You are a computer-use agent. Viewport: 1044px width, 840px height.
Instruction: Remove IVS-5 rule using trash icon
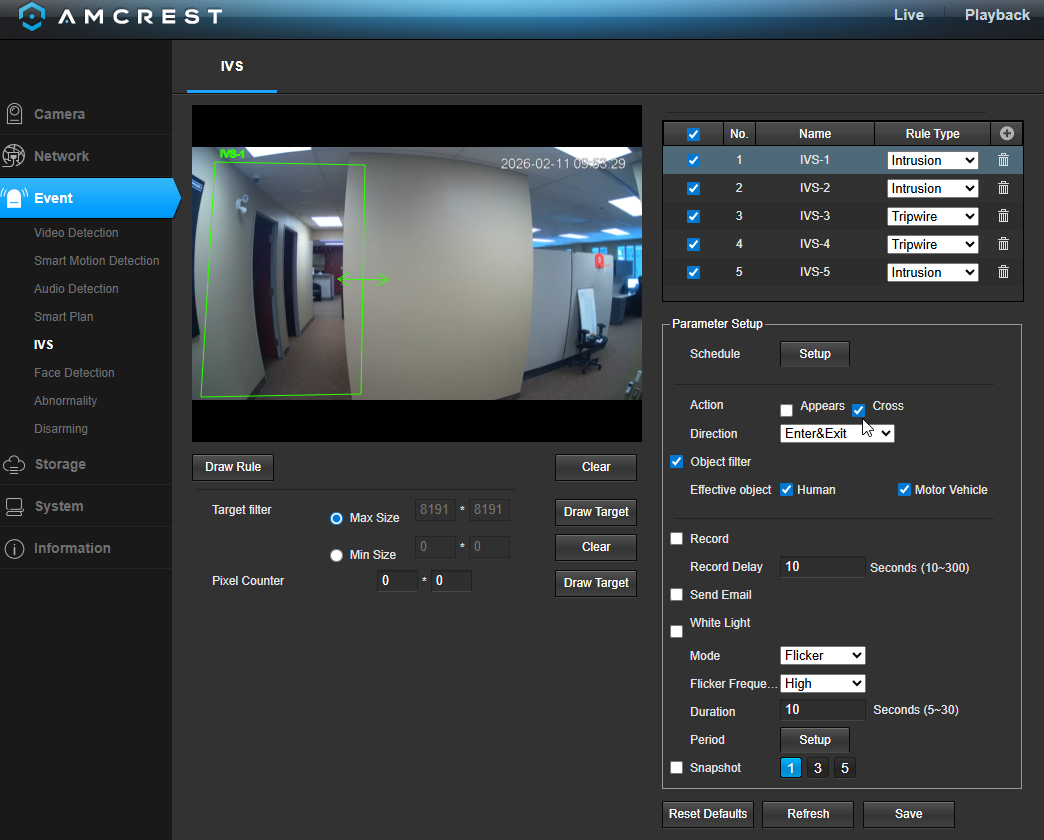tap(1003, 272)
